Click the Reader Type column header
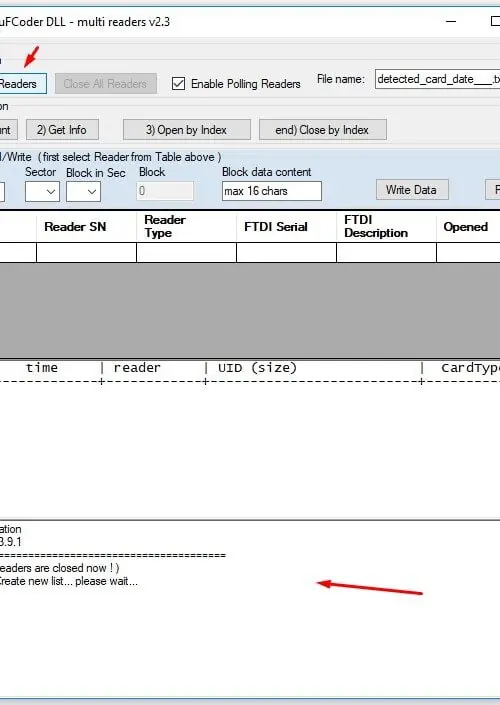The width and height of the screenshot is (500, 705). point(187,227)
